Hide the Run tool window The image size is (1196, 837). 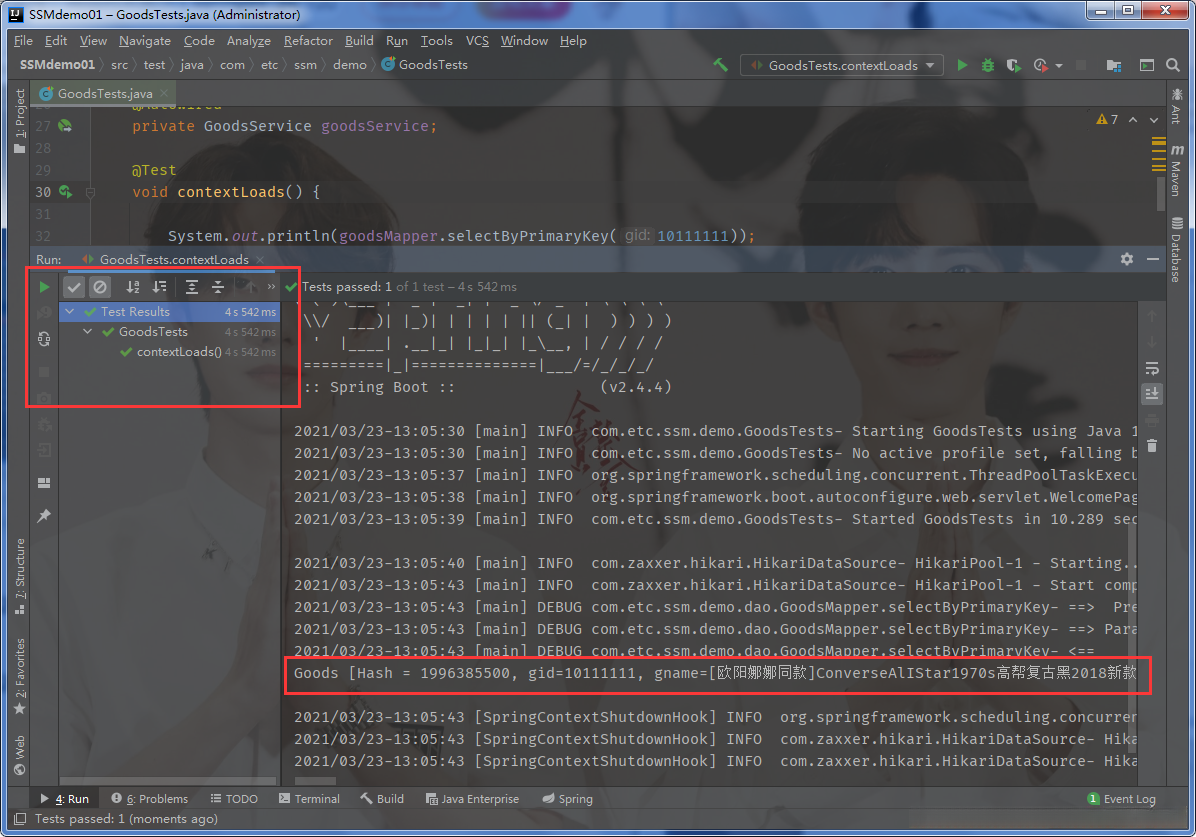pyautogui.click(x=1153, y=259)
